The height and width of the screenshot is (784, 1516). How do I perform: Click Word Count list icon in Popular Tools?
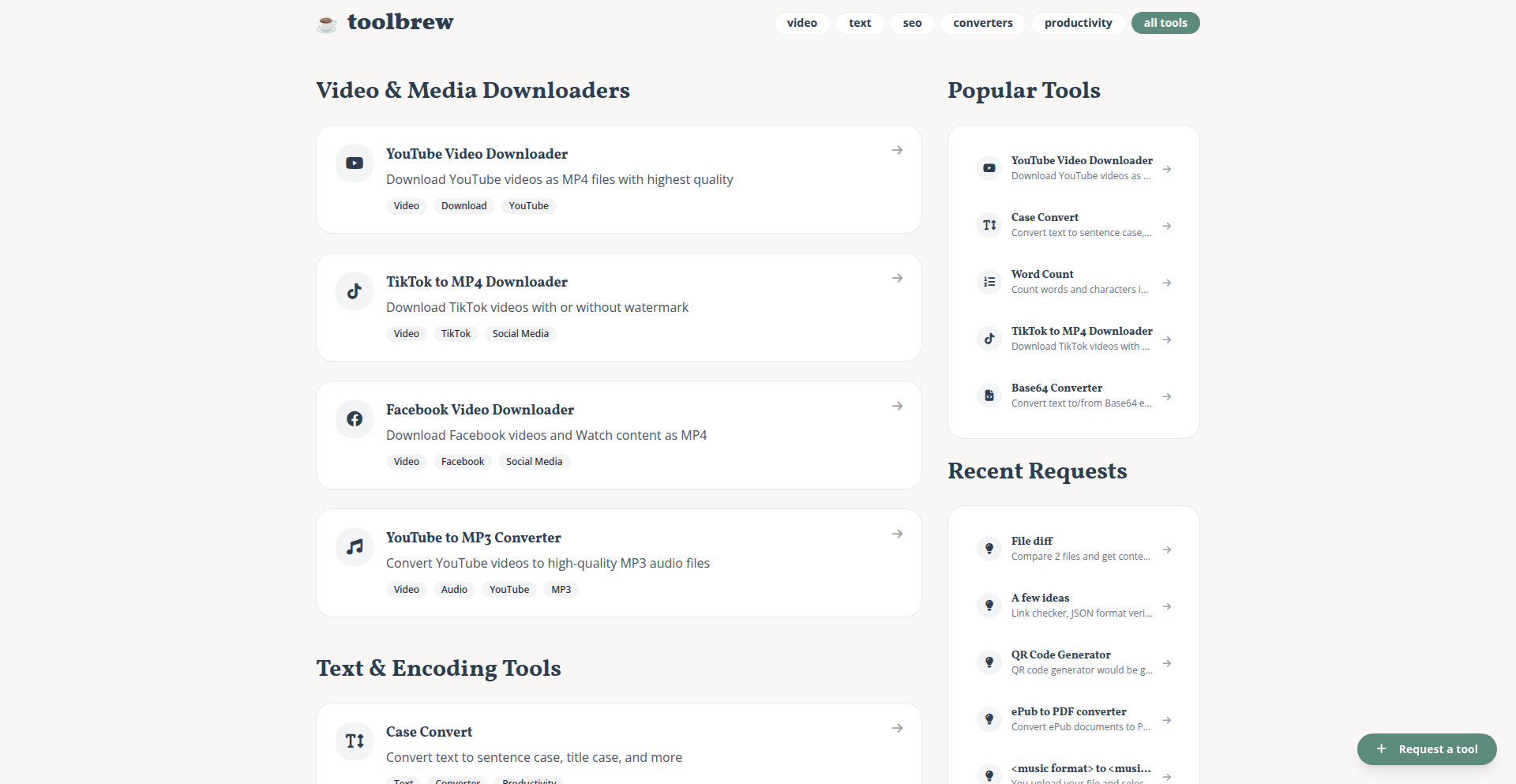pyautogui.click(x=989, y=282)
